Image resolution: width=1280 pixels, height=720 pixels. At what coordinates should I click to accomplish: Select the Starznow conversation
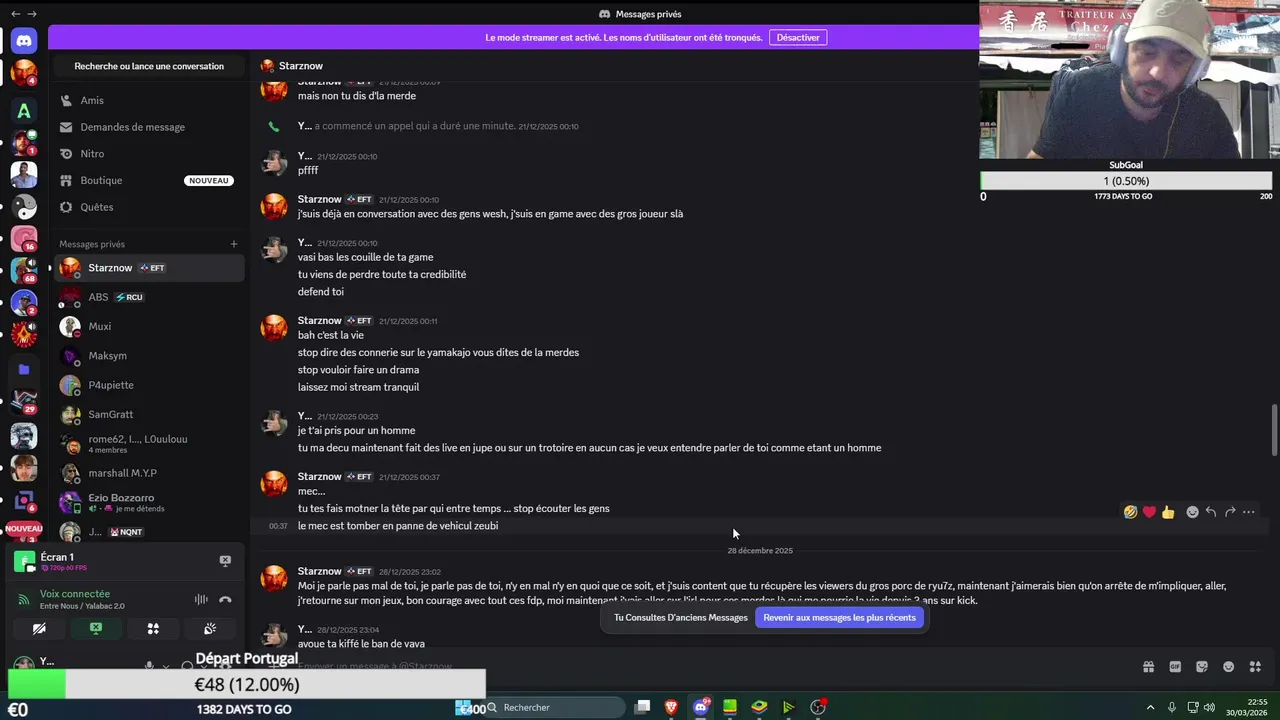tap(149, 268)
